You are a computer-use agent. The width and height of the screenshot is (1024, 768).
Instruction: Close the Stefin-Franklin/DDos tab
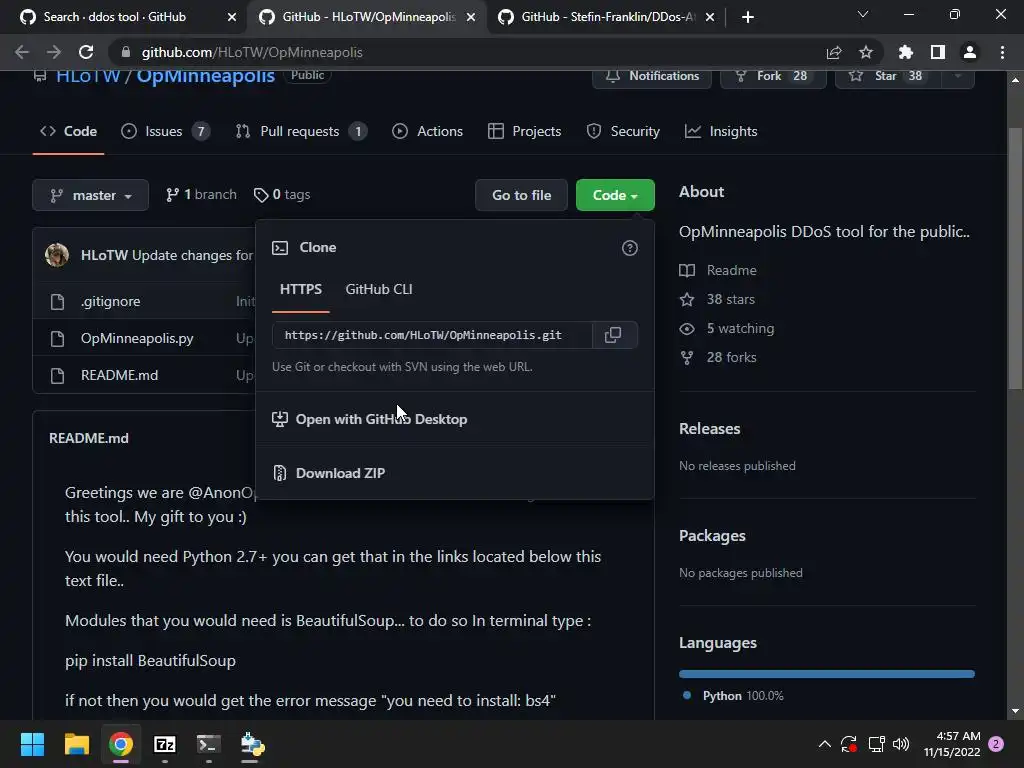(710, 17)
